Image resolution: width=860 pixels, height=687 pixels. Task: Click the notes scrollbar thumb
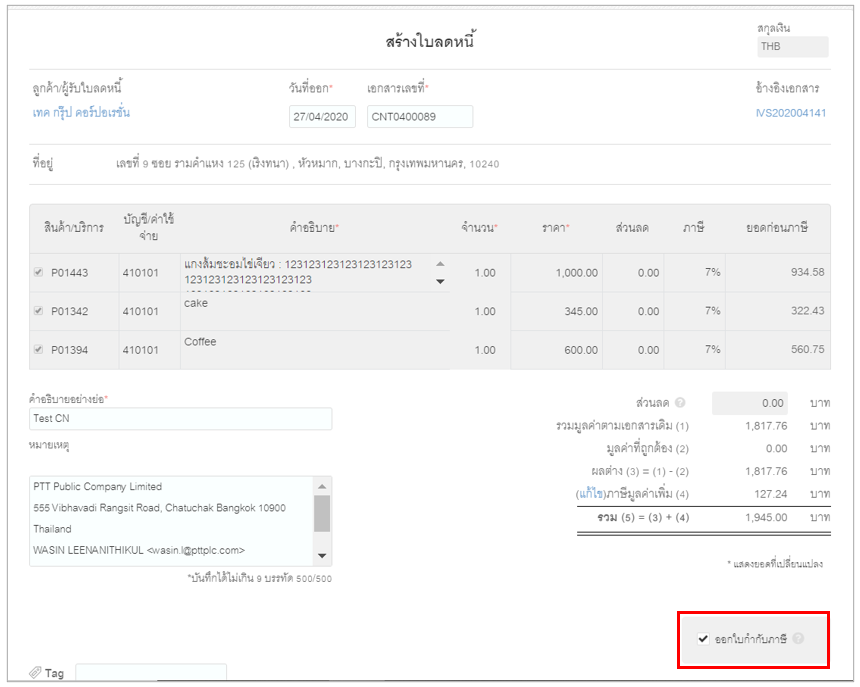click(322, 513)
